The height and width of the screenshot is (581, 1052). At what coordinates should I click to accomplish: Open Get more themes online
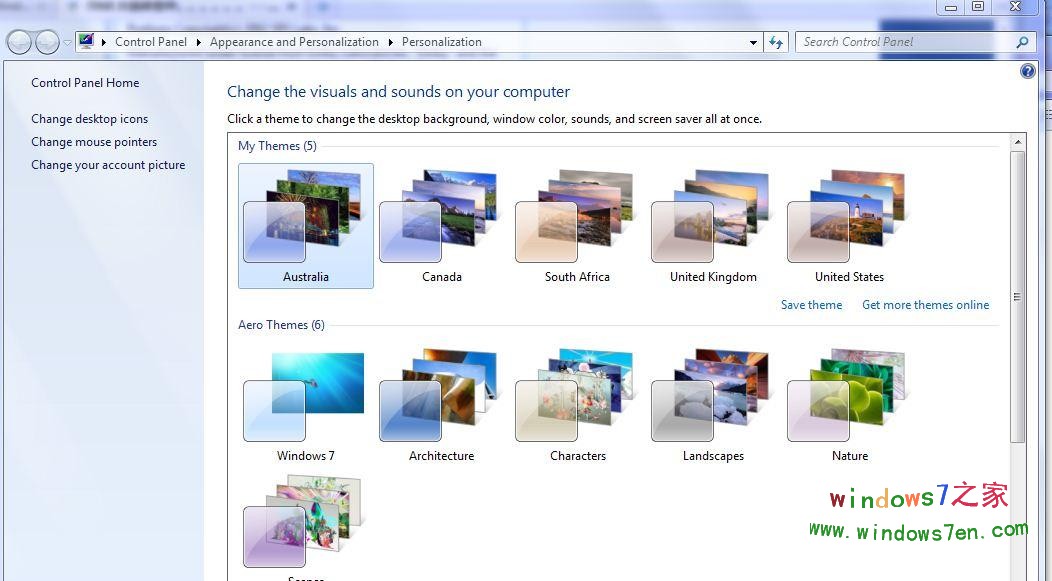coord(925,304)
